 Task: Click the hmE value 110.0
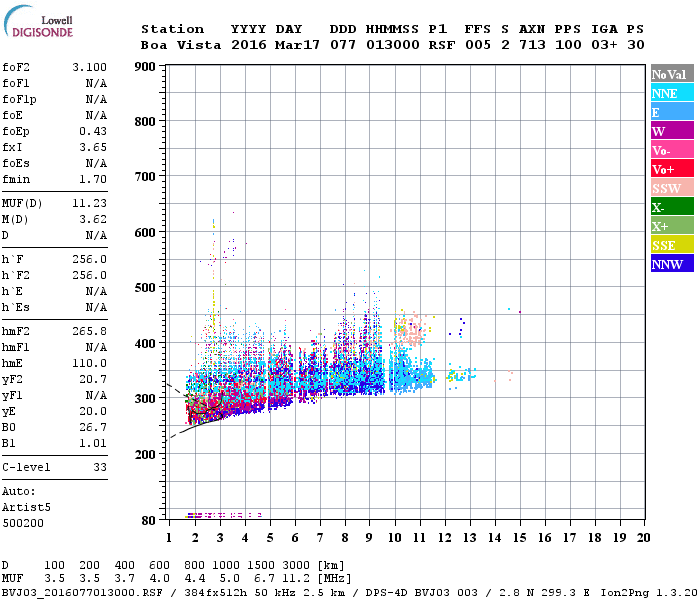click(x=89, y=363)
